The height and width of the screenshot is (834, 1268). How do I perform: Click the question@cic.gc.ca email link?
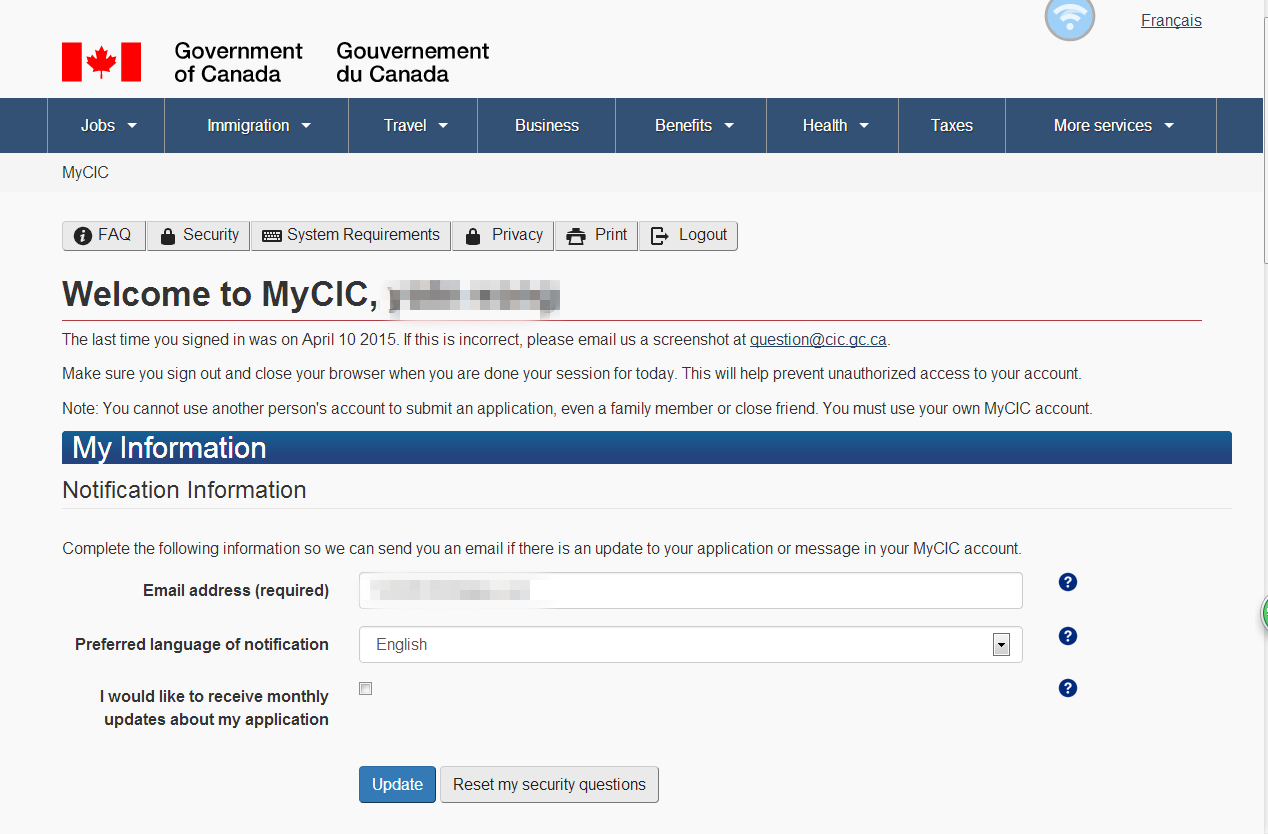coord(818,339)
